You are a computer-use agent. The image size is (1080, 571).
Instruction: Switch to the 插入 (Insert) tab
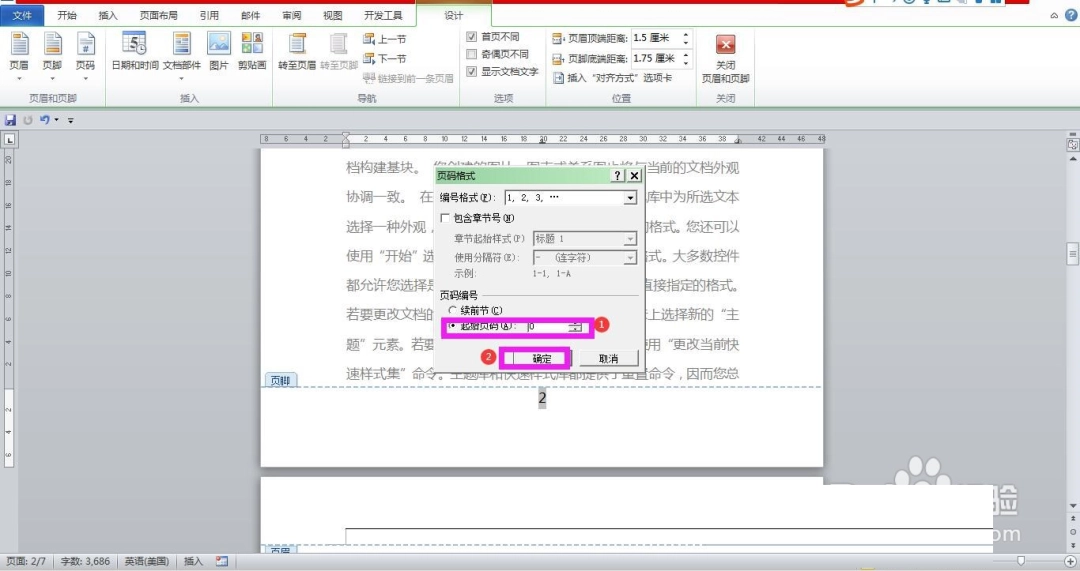108,15
